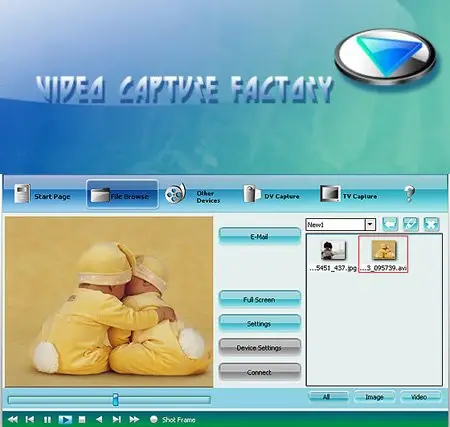Viewport: 450px width, 427px height.
Task: Click the back arrow icon beside folder dropdown
Action: 390,224
